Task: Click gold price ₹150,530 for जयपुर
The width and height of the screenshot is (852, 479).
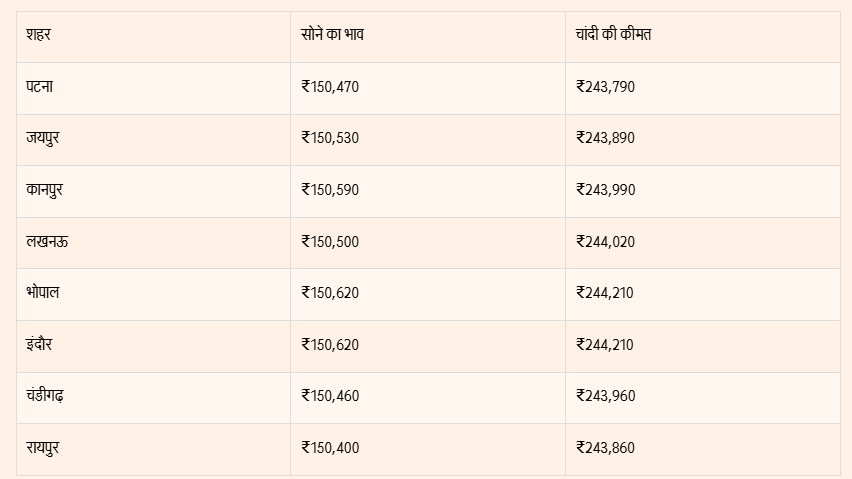Action: click(x=330, y=138)
